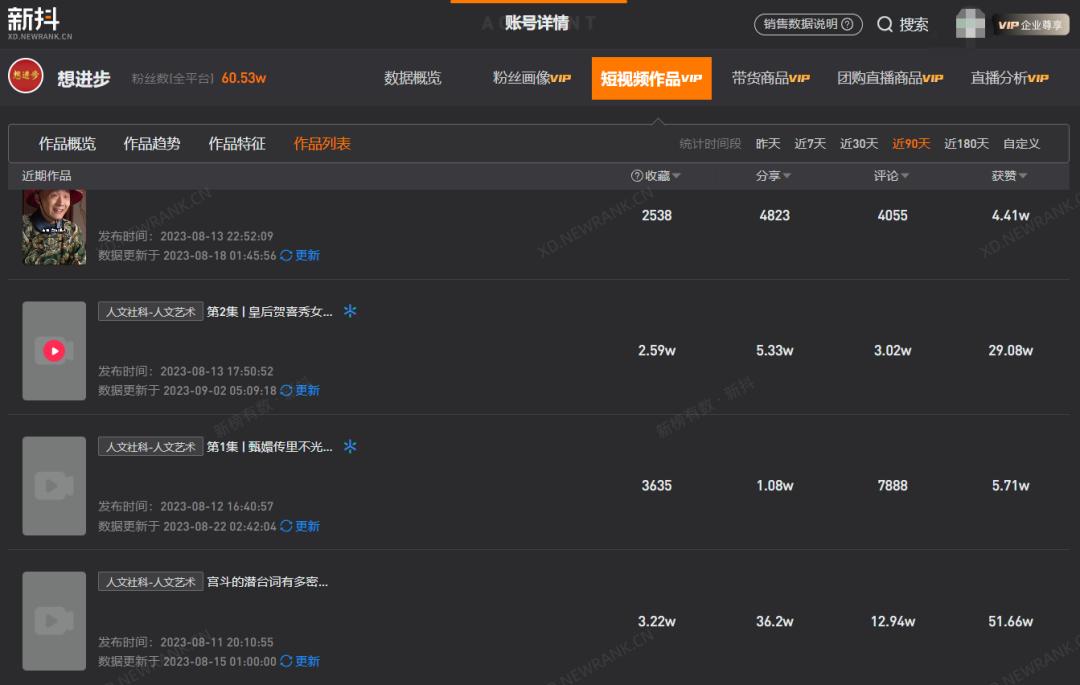
Task: Click refresh icon for the 2023-08-13 22:52:09 video
Action: [286, 255]
